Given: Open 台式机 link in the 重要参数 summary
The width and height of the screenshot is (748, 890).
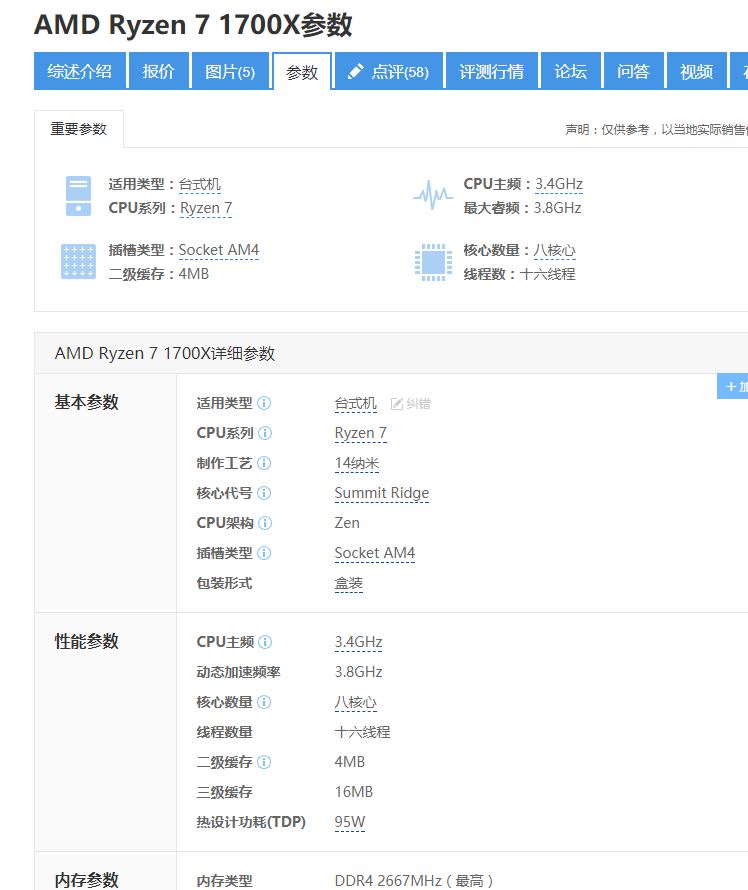Looking at the screenshot, I should coord(200,184).
